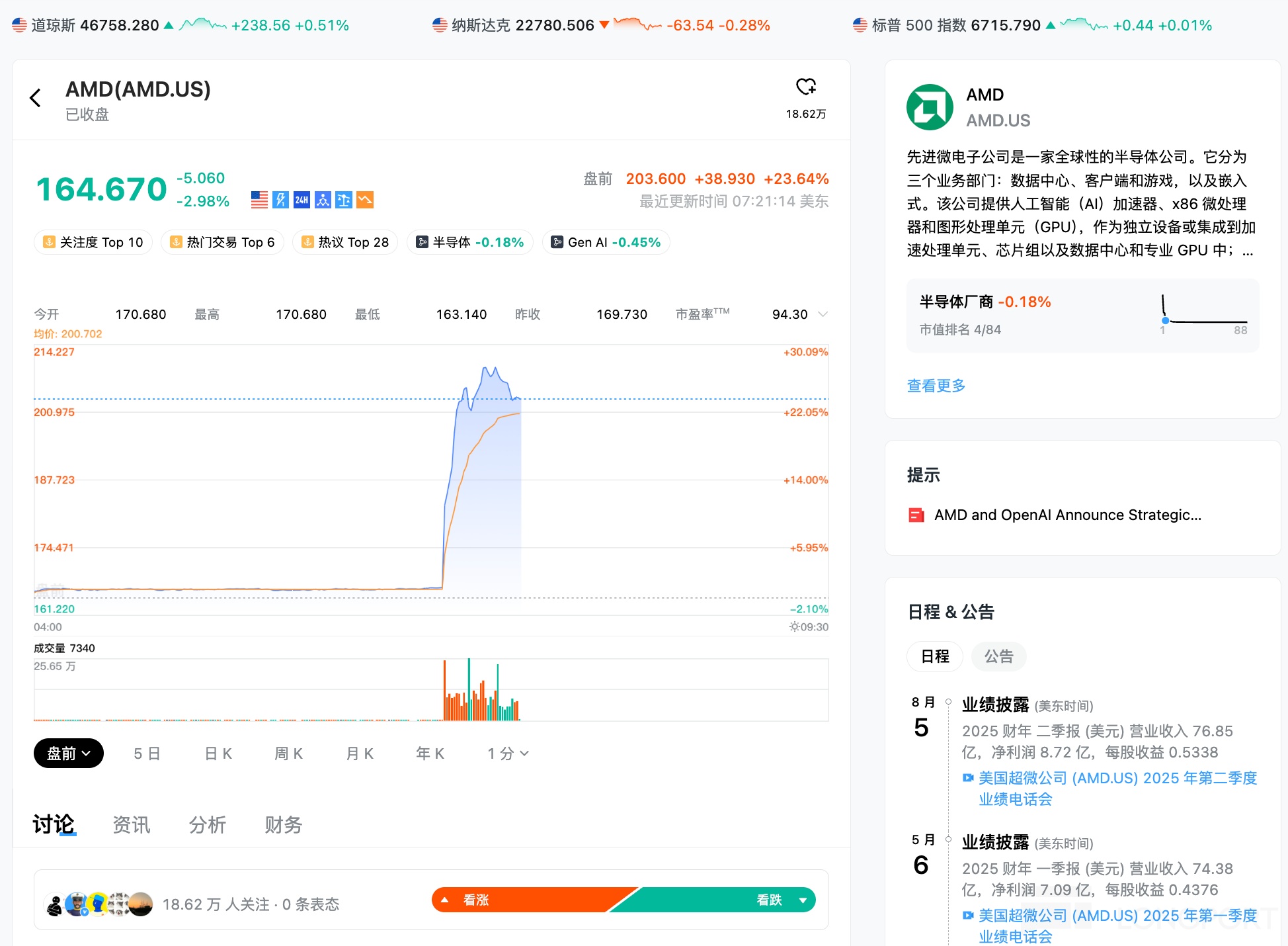Open the AMD and OpenAI announcement

(1067, 515)
